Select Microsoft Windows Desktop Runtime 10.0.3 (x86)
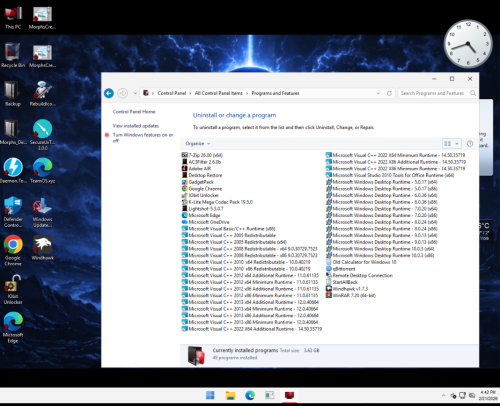 tap(380, 255)
